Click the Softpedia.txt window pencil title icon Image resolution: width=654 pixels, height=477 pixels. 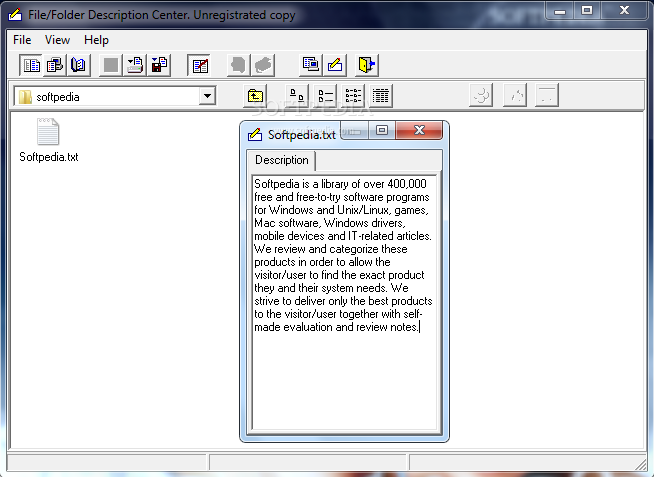255,135
